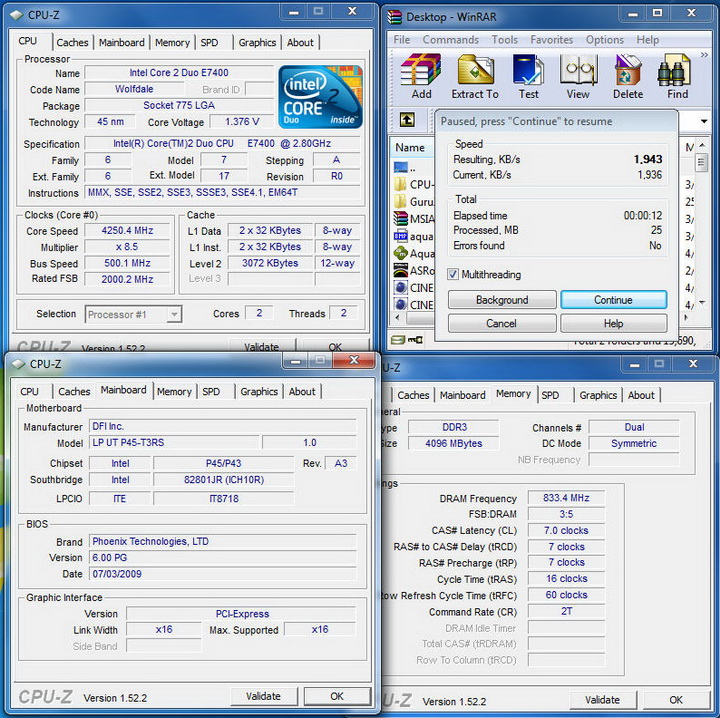This screenshot has height=718, width=720.
Task: Click the Find binoculars icon in WinRAR
Action: 674,70
